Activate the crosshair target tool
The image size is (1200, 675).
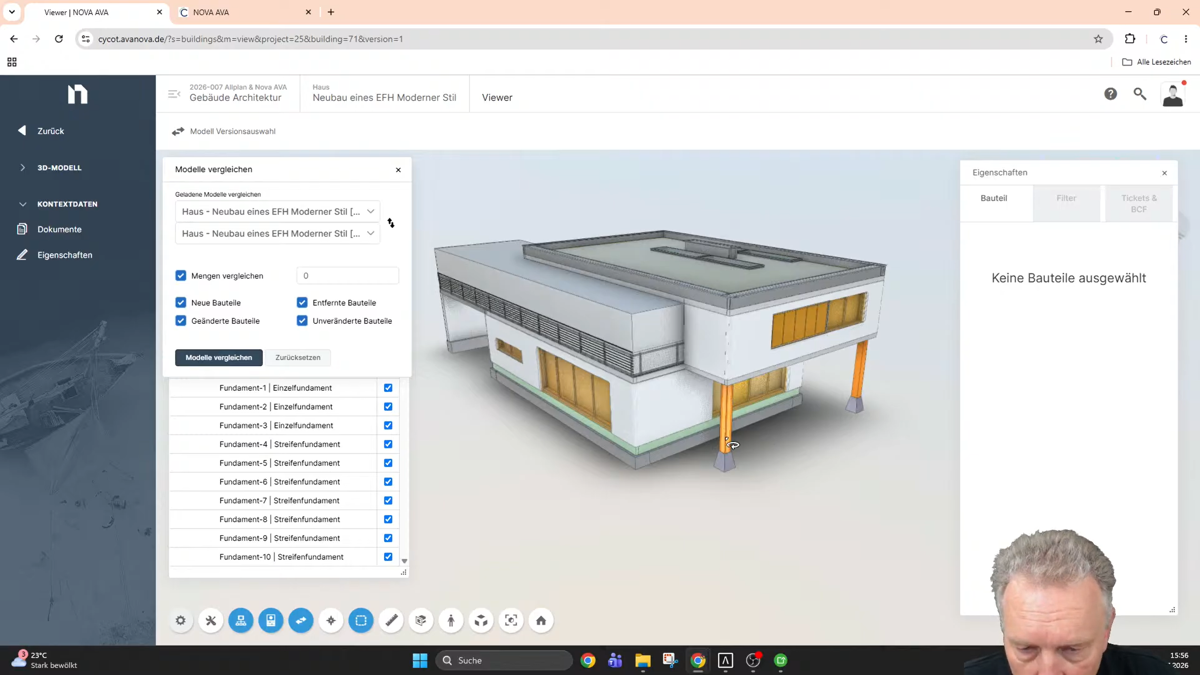tap(331, 621)
